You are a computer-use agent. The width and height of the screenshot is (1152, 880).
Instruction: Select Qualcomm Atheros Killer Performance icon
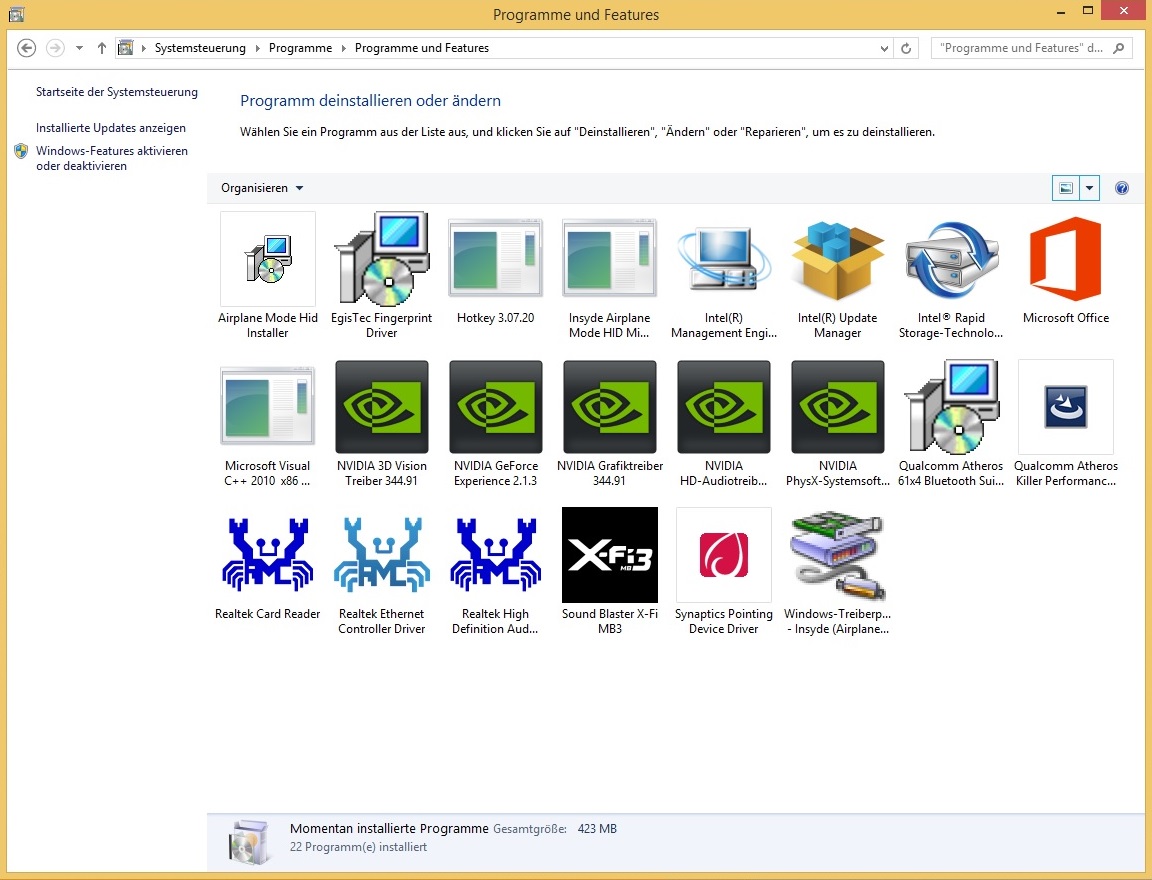(x=1065, y=406)
